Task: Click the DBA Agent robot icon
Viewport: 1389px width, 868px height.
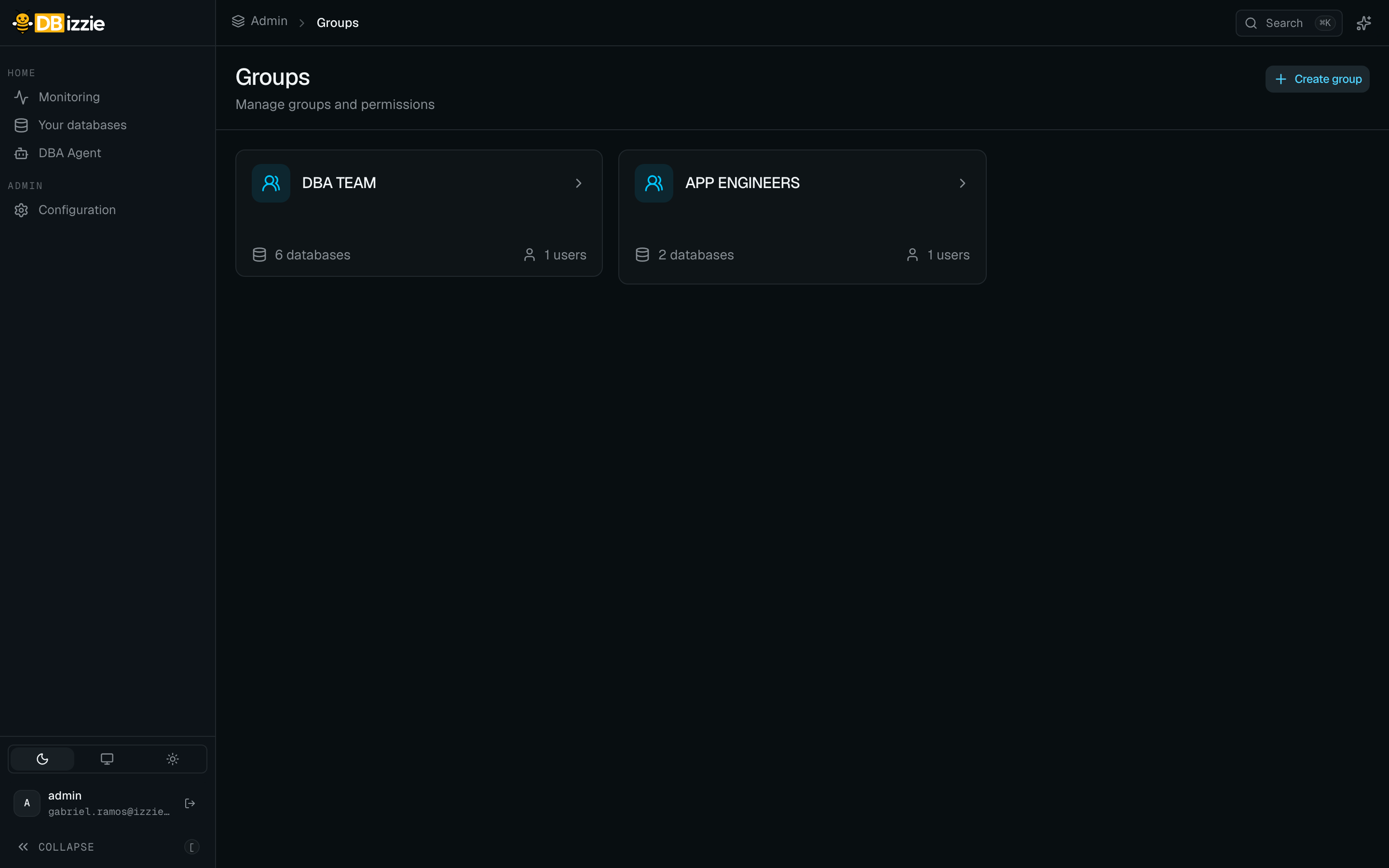Action: [x=21, y=153]
